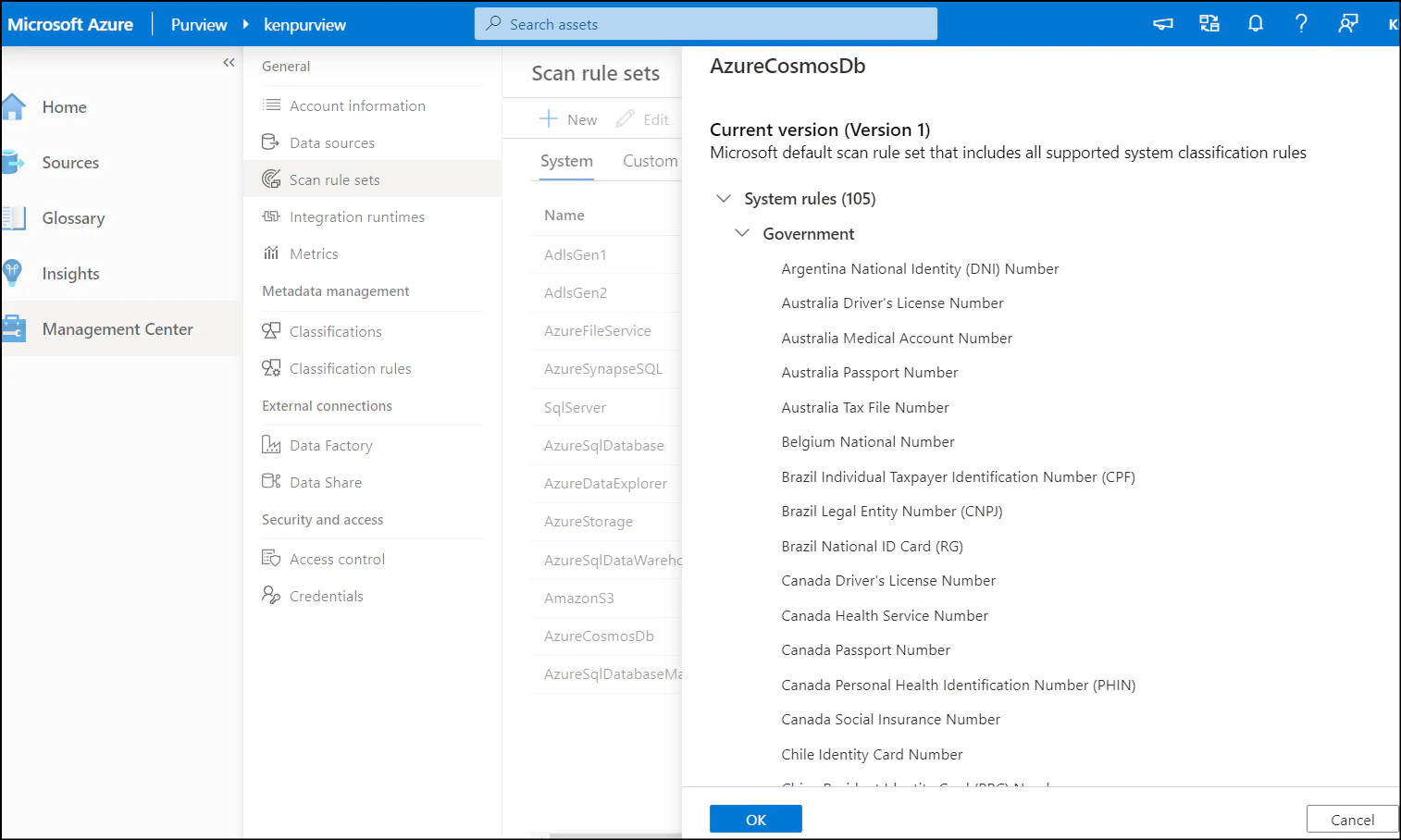1401x840 pixels.
Task: Click the Name column header
Action: tap(564, 215)
